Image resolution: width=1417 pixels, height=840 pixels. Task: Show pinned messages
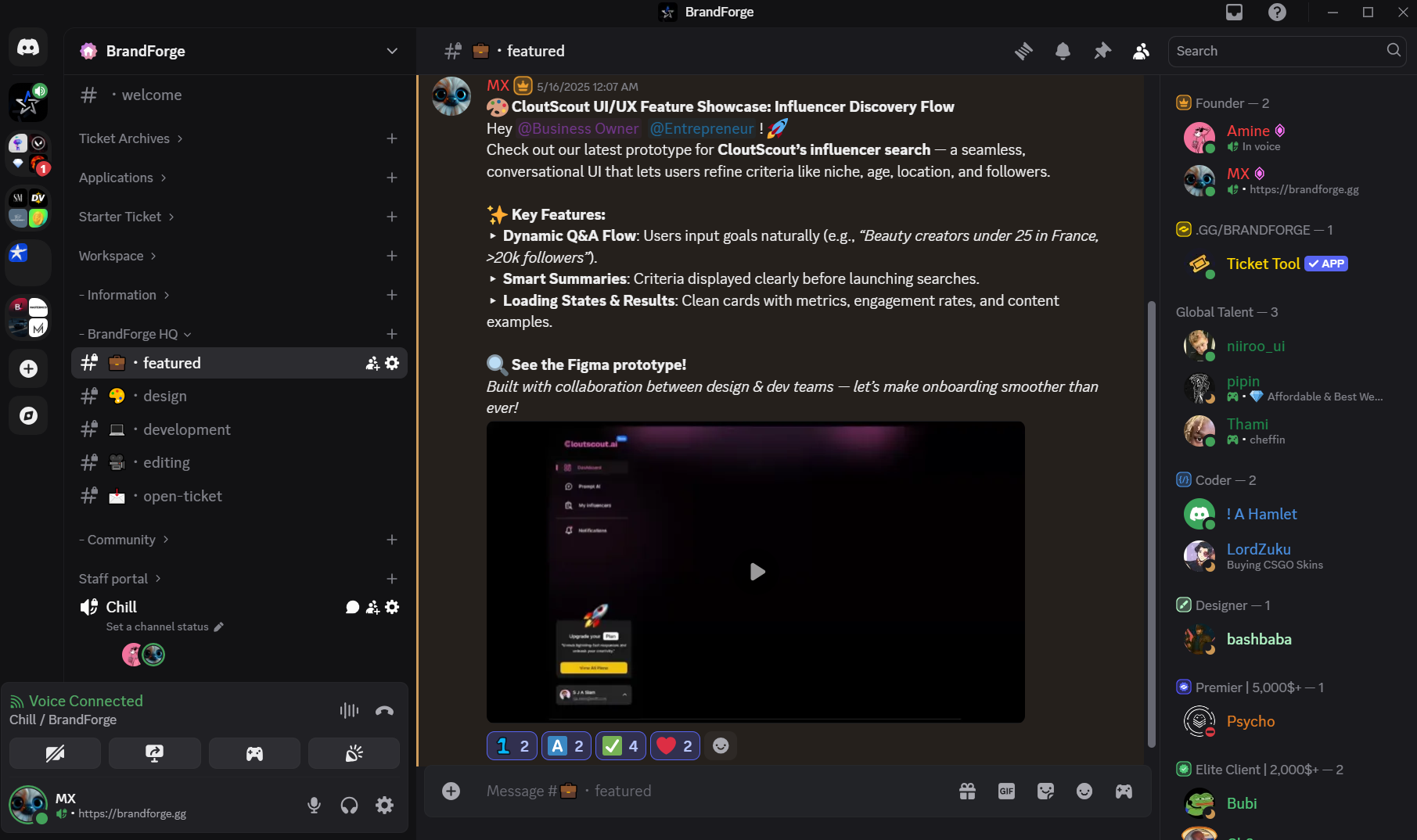[1102, 51]
